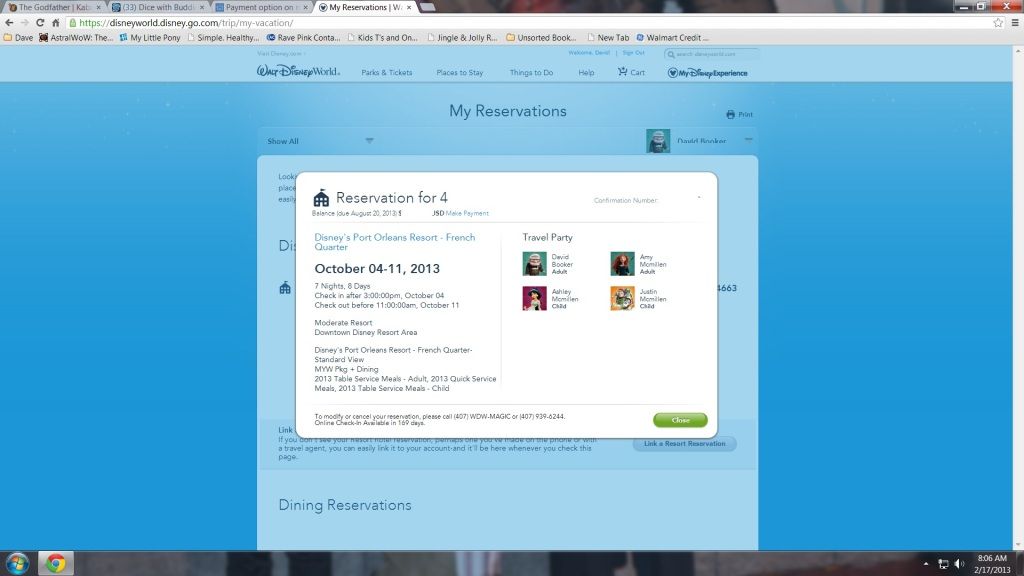1024x576 pixels.
Task: Open the shopping Cart
Action: click(x=631, y=72)
